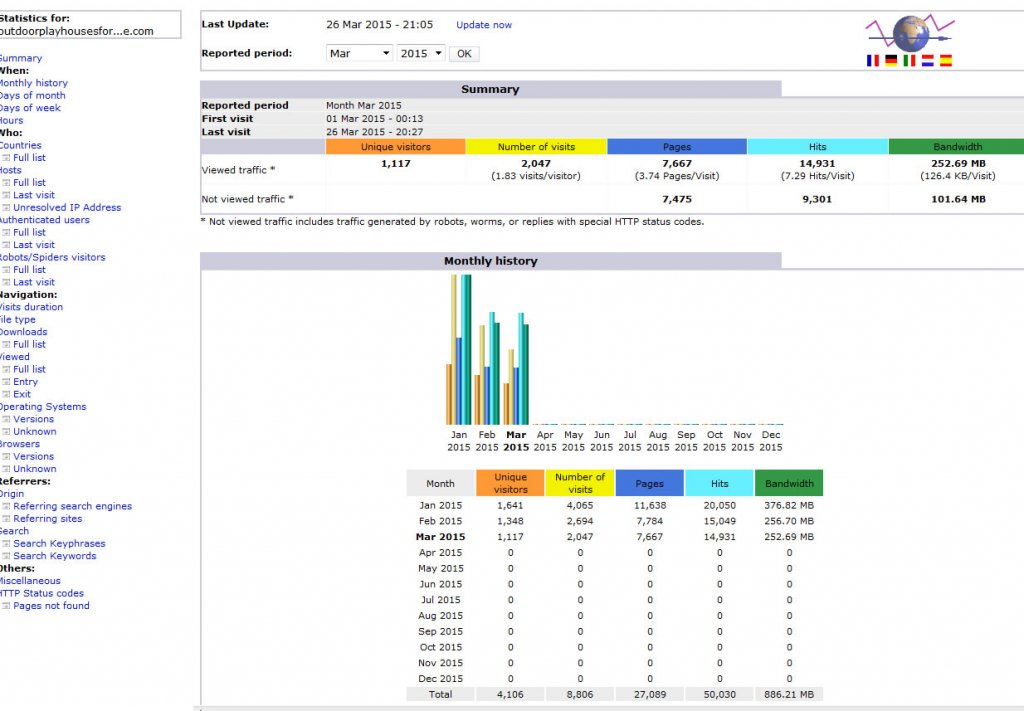This screenshot has height=711, width=1024.
Task: Open the Days of week report
Action: tap(30, 108)
